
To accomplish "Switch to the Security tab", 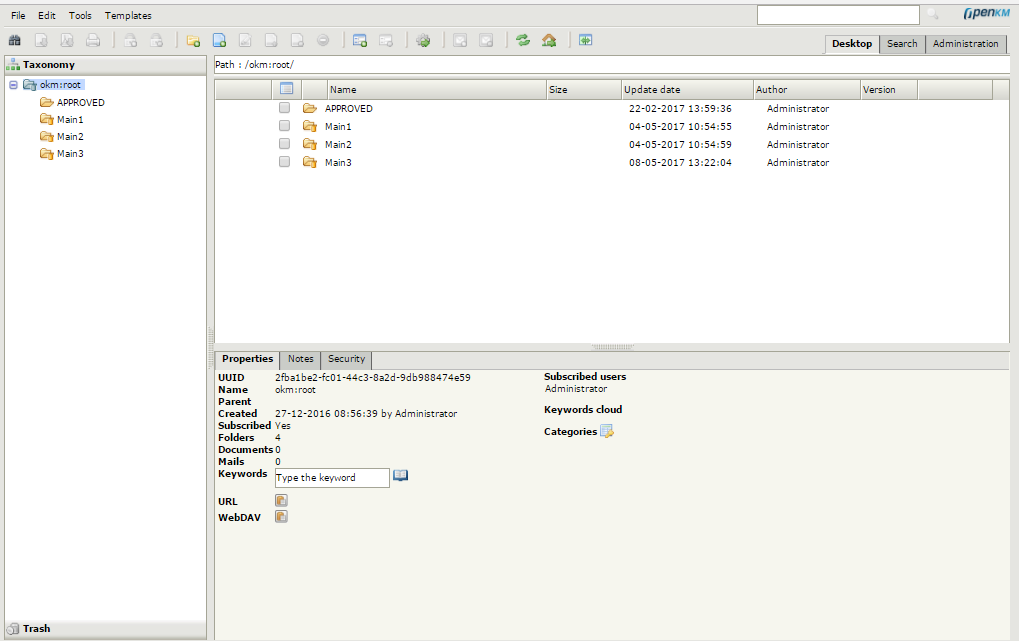I will pyautogui.click(x=347, y=359).
